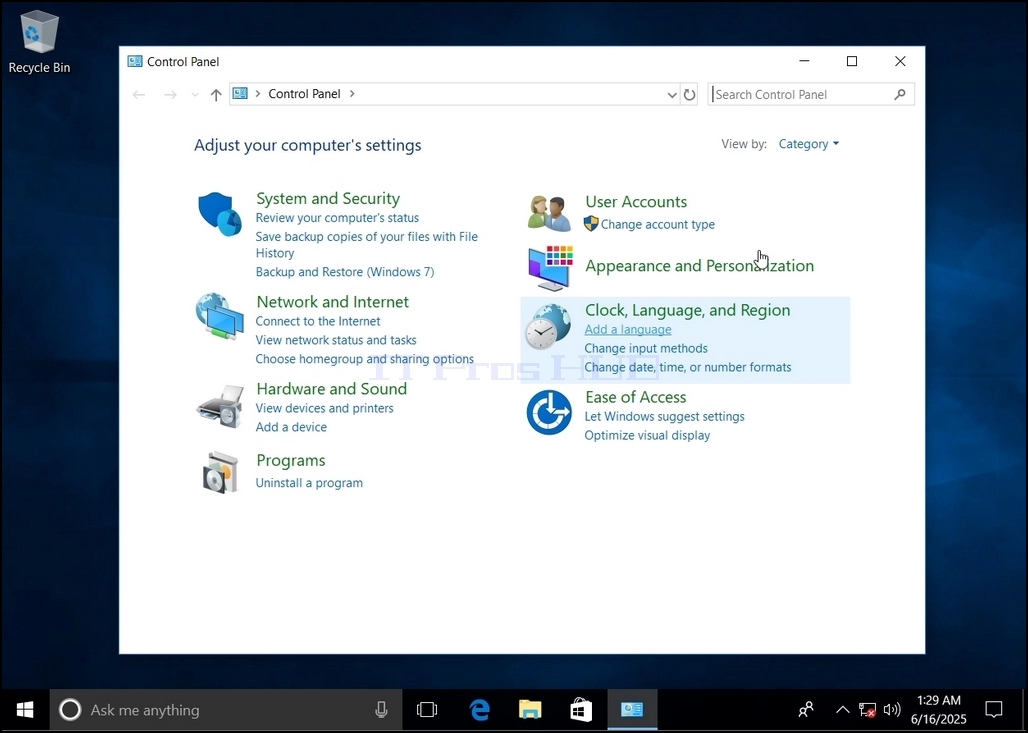This screenshot has width=1028, height=733.
Task: Go back with the left arrow
Action: coord(138,95)
